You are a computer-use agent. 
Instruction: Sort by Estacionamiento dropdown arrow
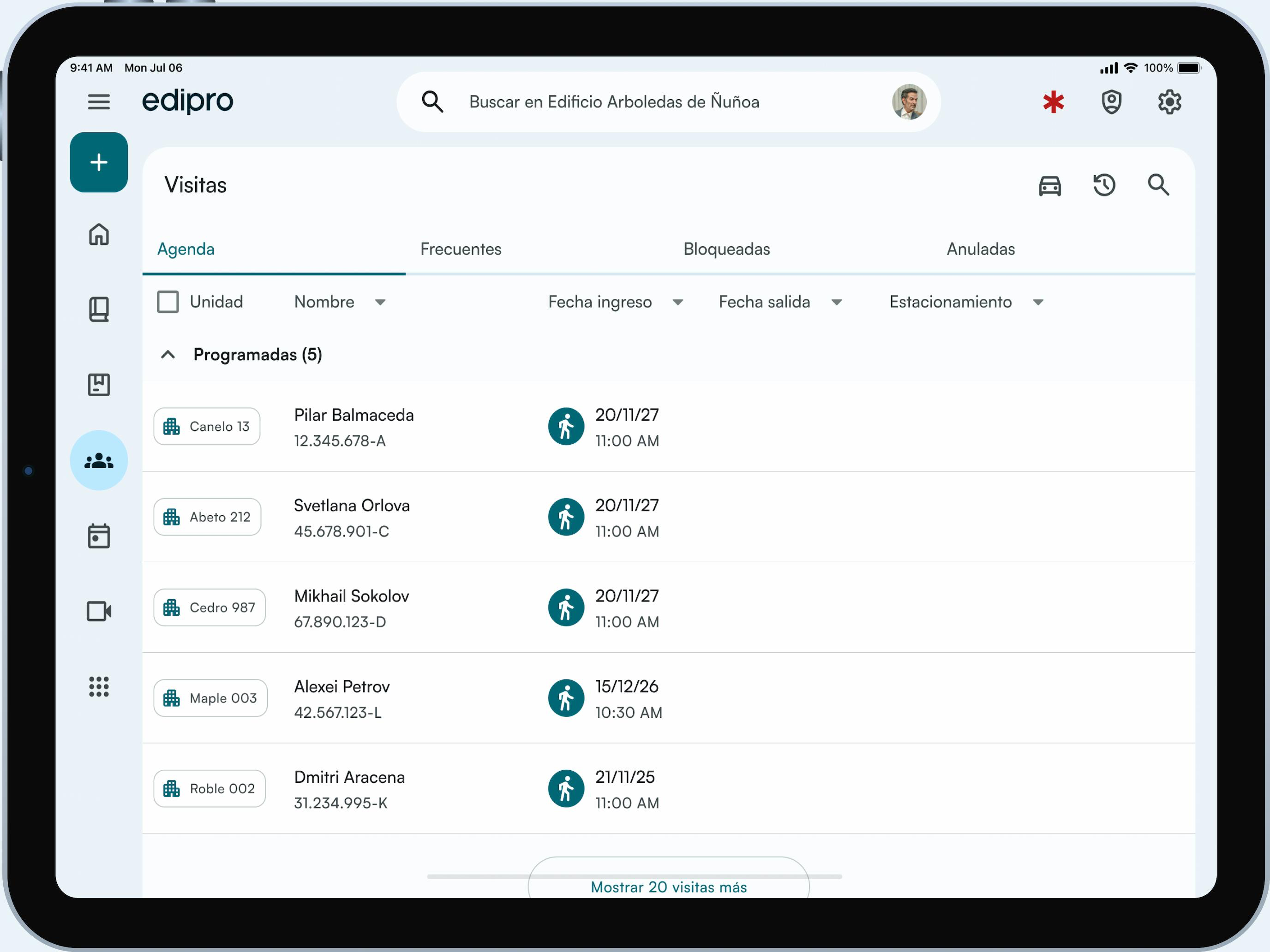coord(1038,303)
